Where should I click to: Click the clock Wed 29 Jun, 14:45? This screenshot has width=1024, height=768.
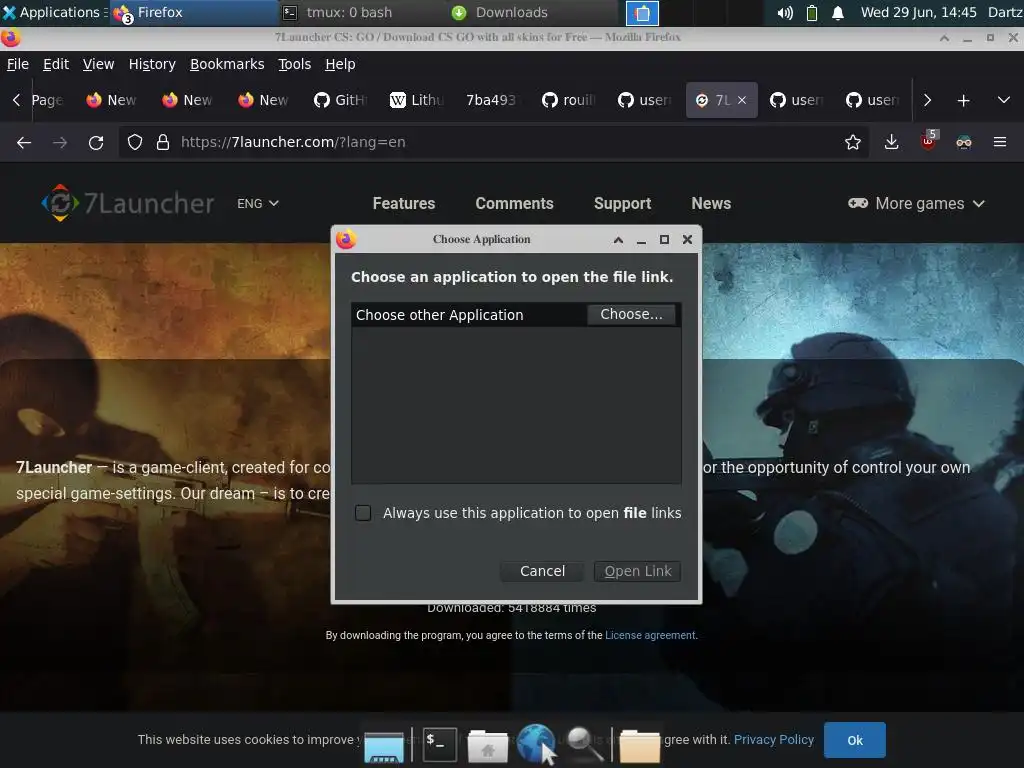(918, 12)
